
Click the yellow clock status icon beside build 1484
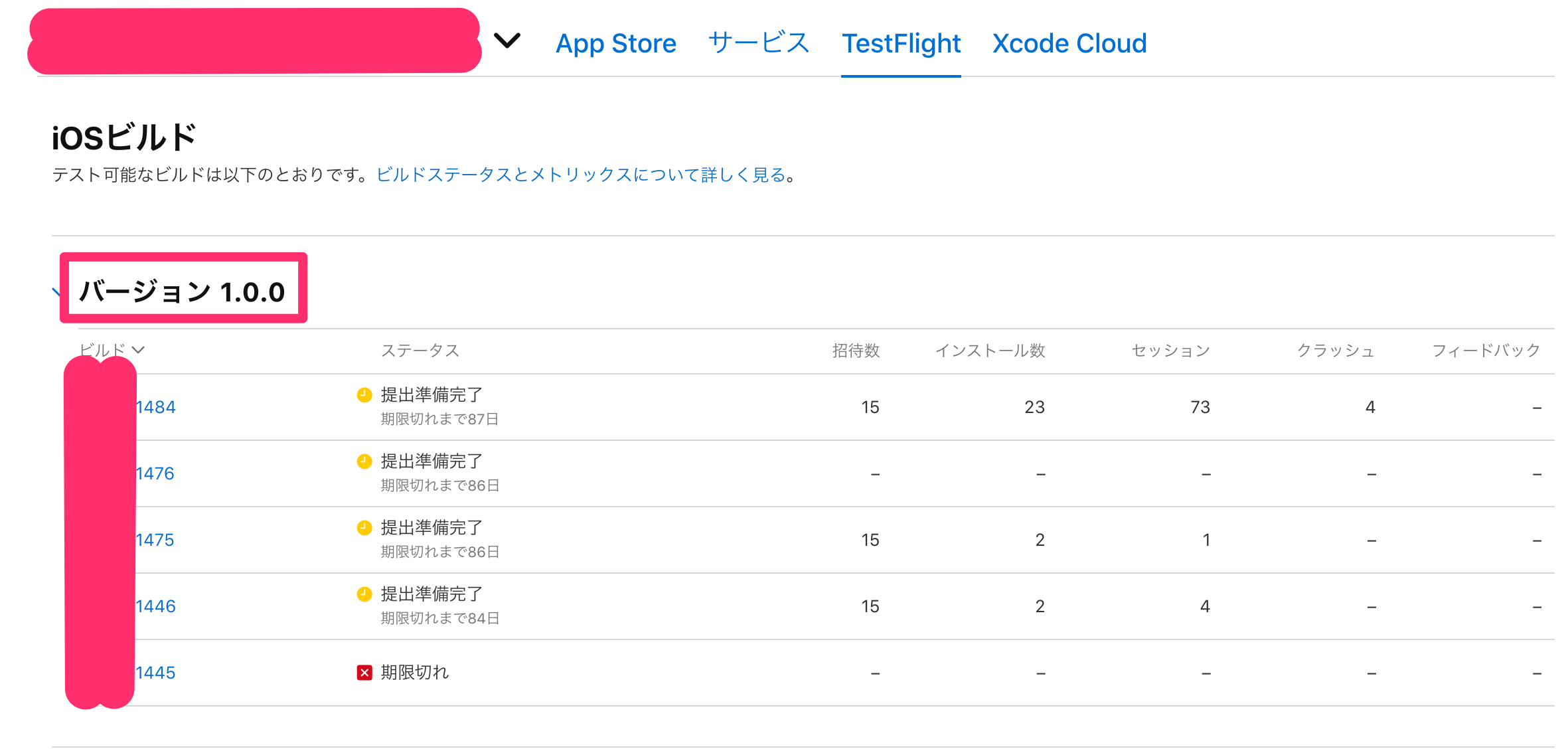point(364,394)
